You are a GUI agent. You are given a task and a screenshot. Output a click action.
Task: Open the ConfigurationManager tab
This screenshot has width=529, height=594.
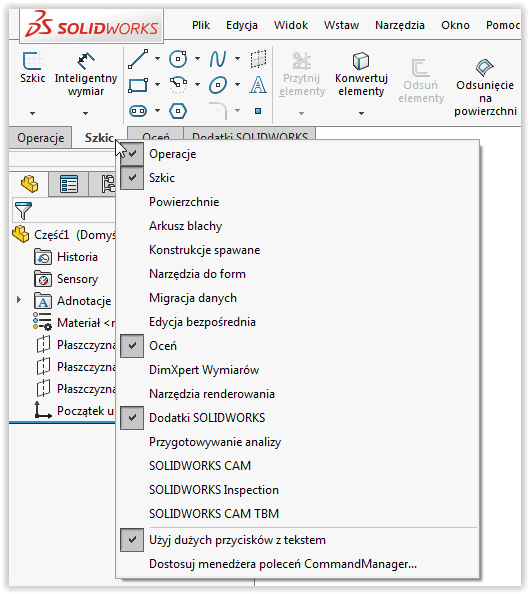tap(108, 184)
